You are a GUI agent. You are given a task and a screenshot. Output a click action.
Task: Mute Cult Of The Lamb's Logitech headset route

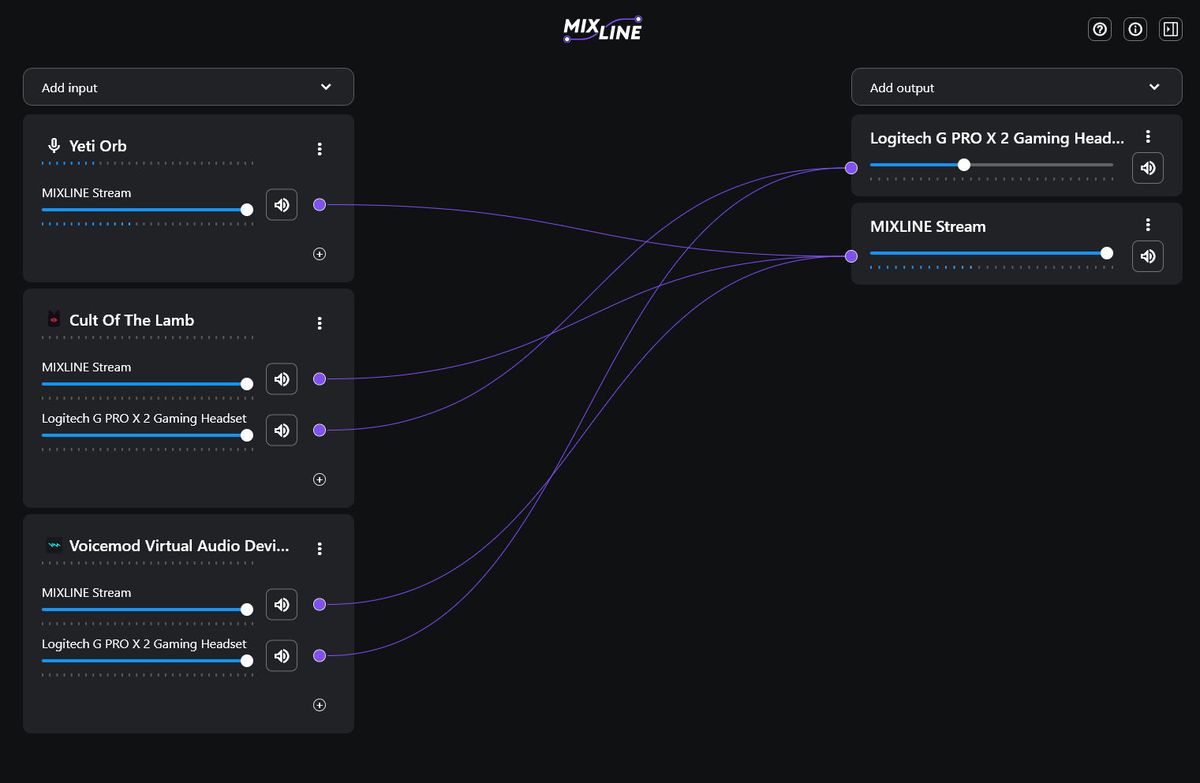point(282,430)
